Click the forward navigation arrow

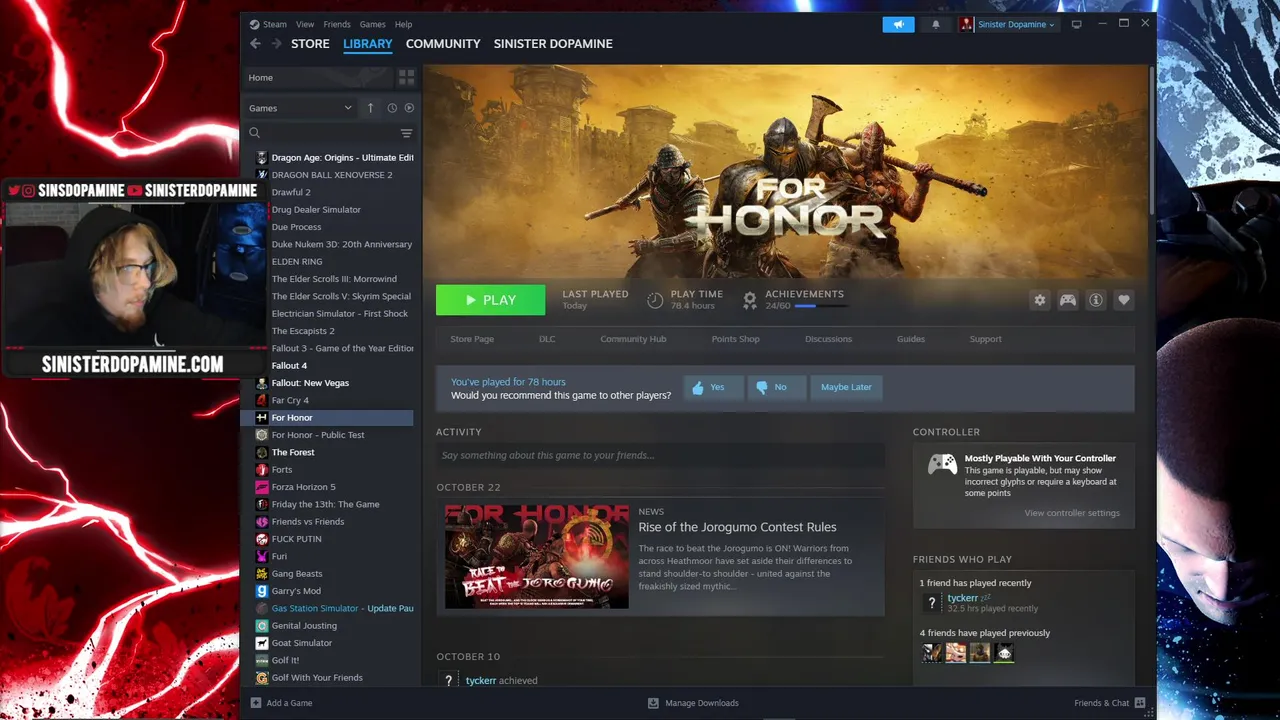click(276, 44)
